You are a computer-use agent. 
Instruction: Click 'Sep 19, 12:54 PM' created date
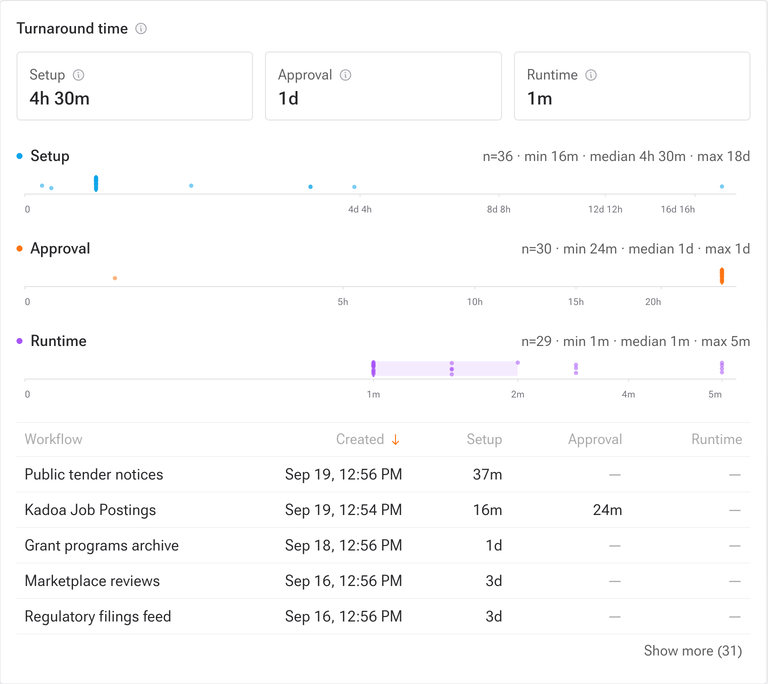point(343,510)
